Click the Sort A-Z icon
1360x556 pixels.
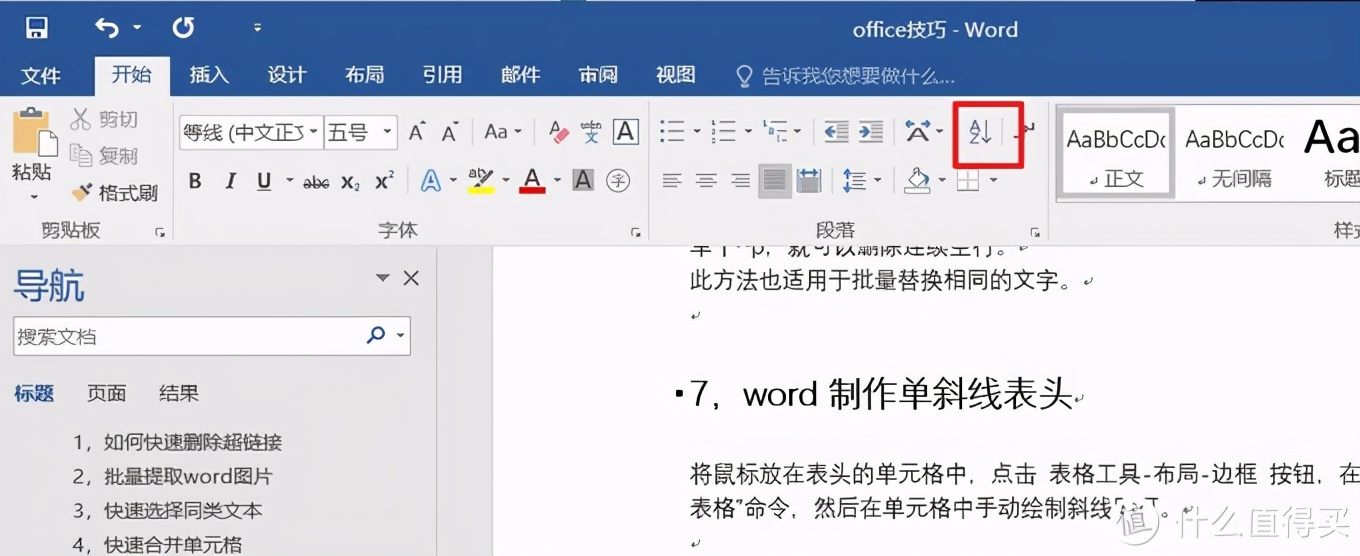(x=980, y=131)
